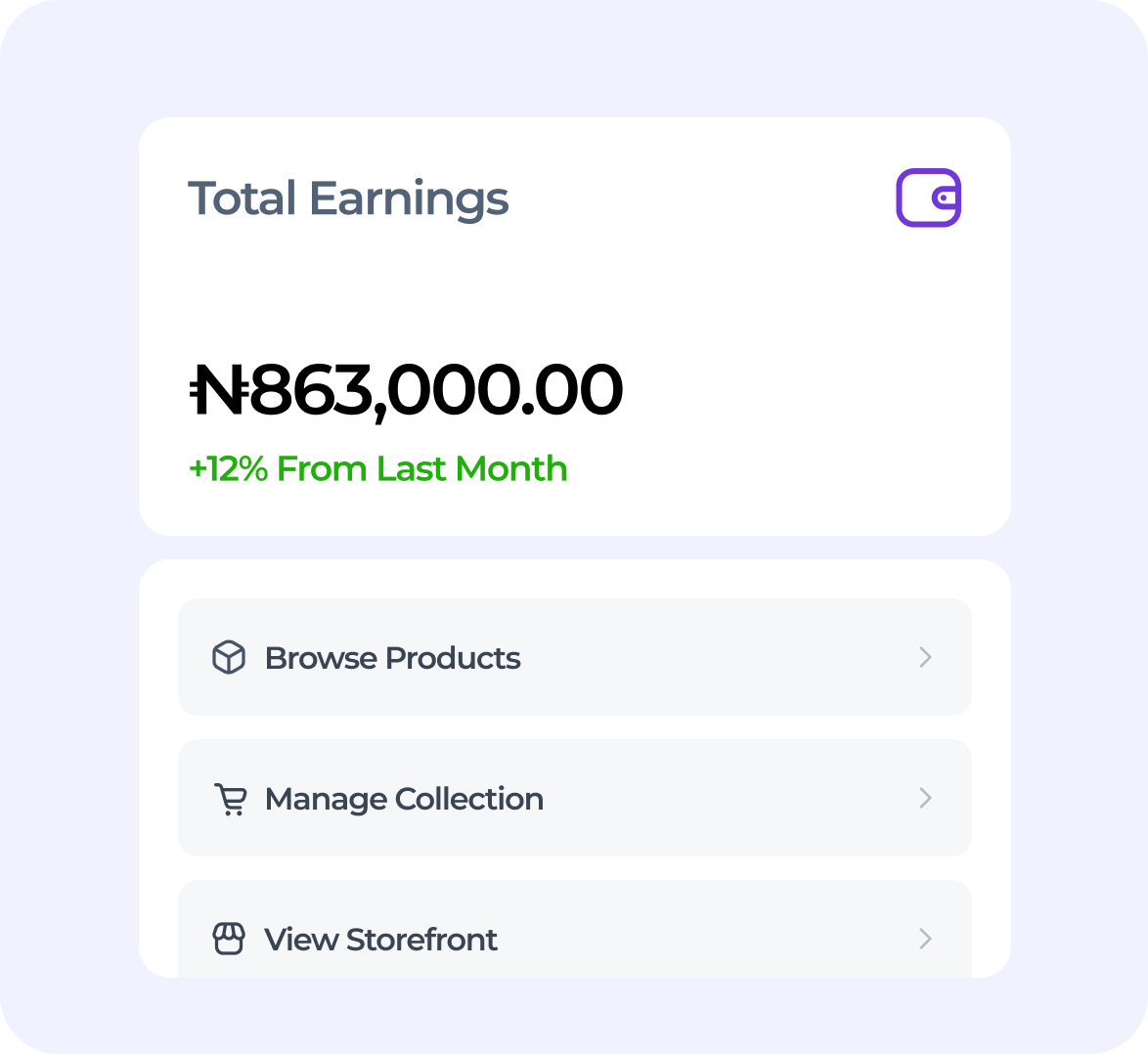1148x1054 pixels.
Task: Click the +12% From Last Month text
Action: (377, 469)
